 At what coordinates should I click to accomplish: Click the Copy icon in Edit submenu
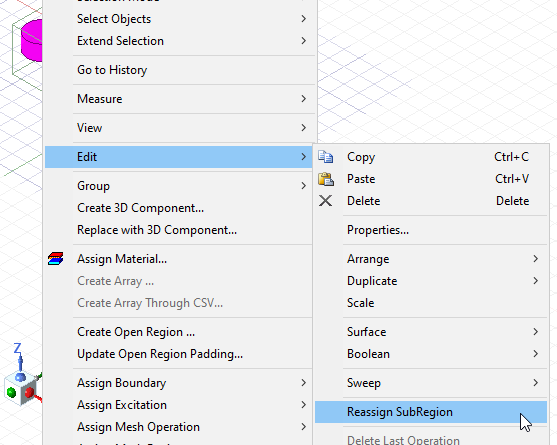tap(325, 157)
